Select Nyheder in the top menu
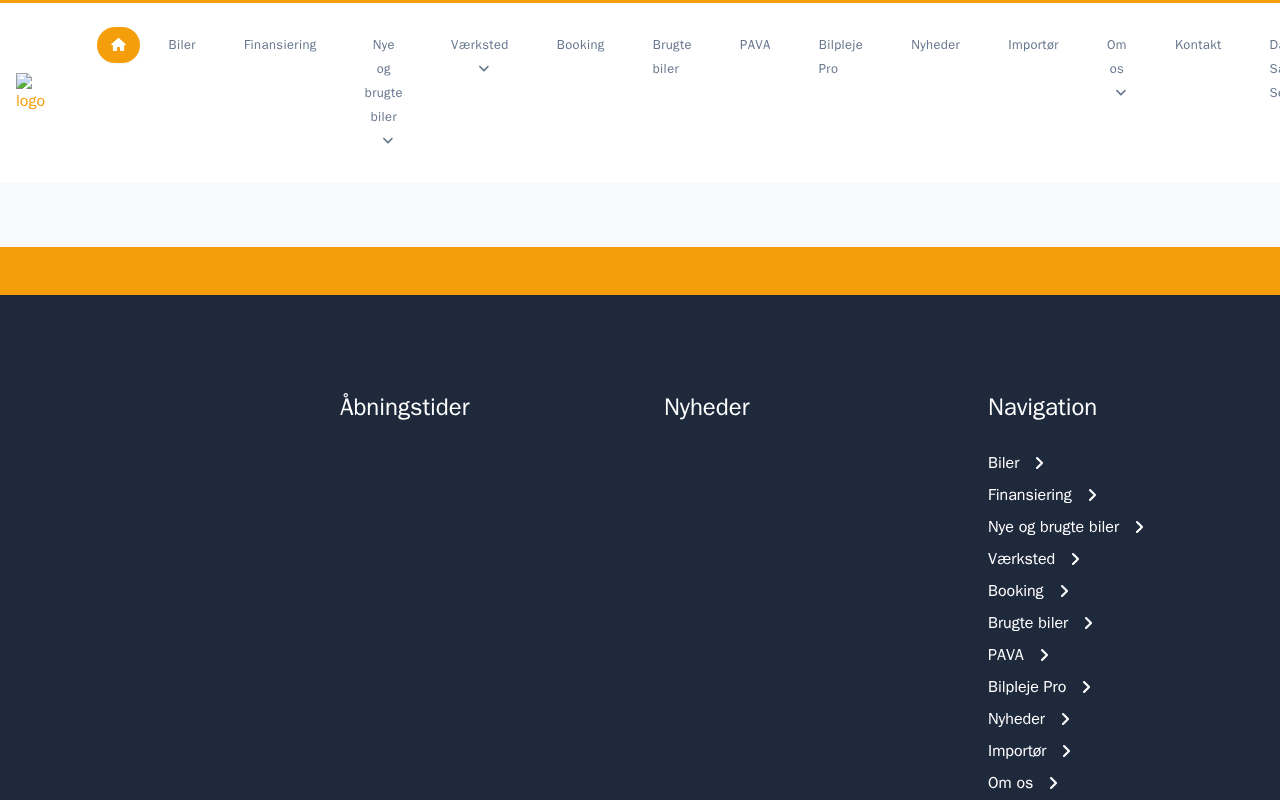 [935, 45]
